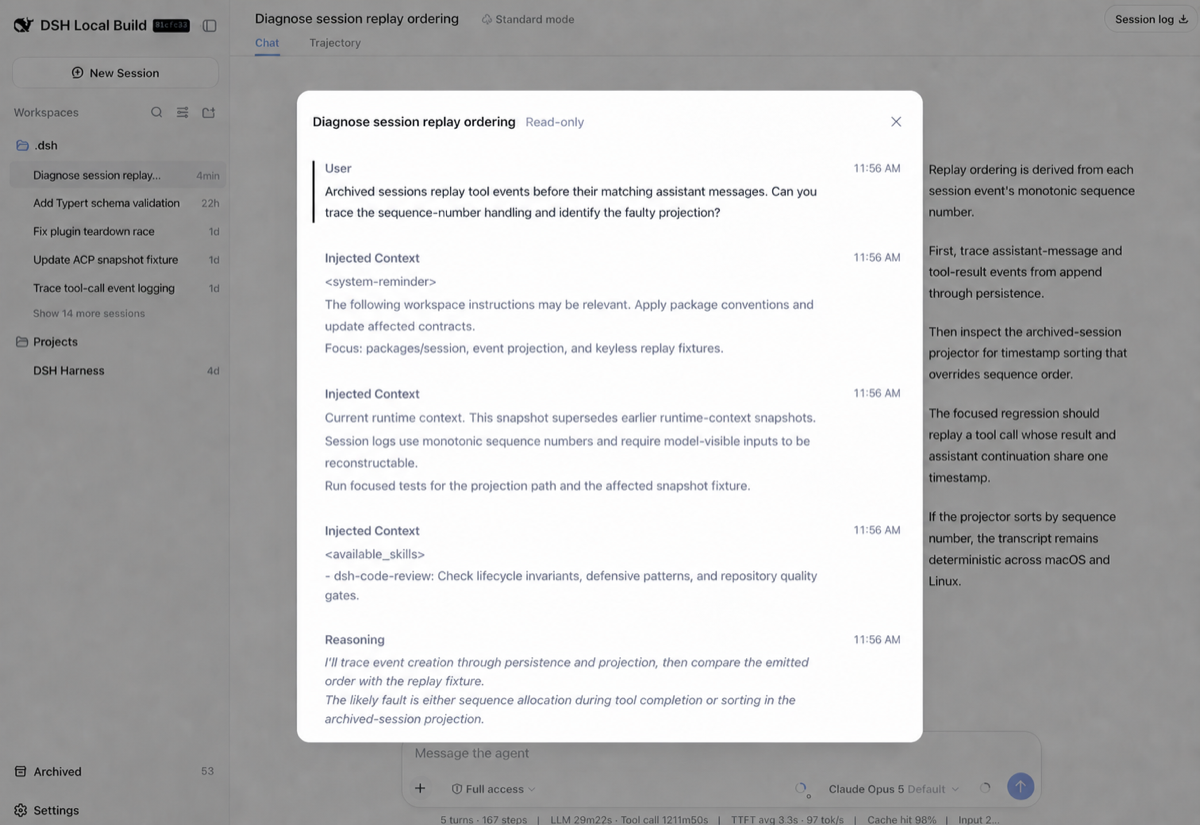
Task: Show 14 more sessions
Action: point(89,313)
